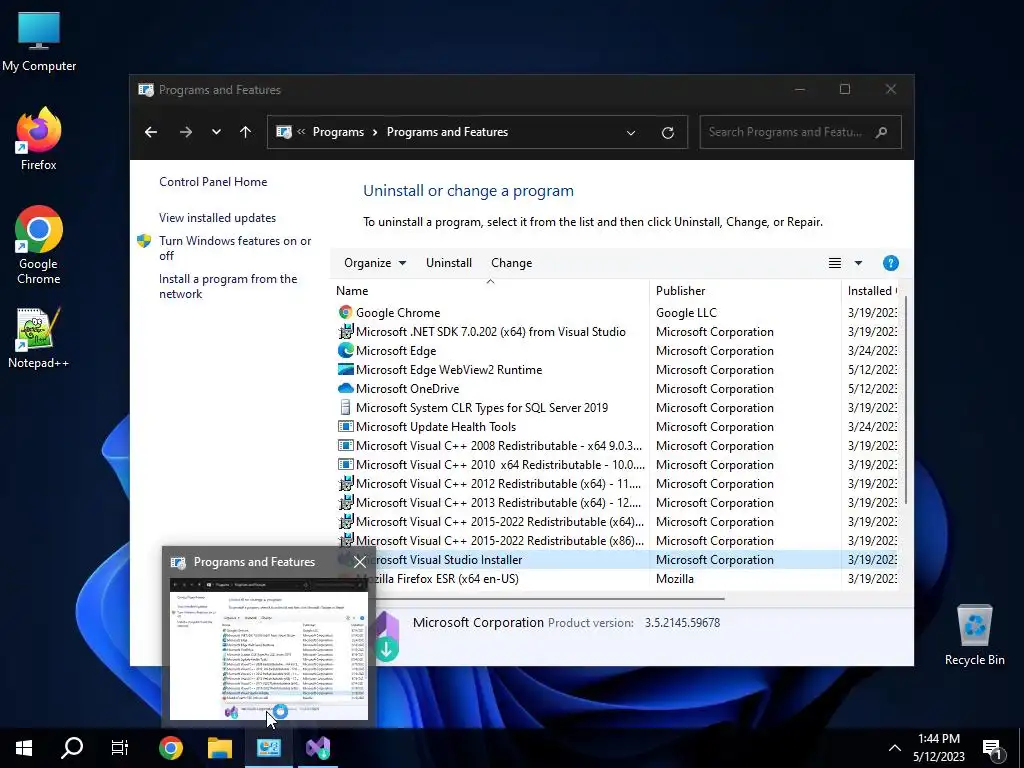Image resolution: width=1024 pixels, height=768 pixels.
Task: Click the Programs and Features preview thumbnail
Action: pos(268,648)
